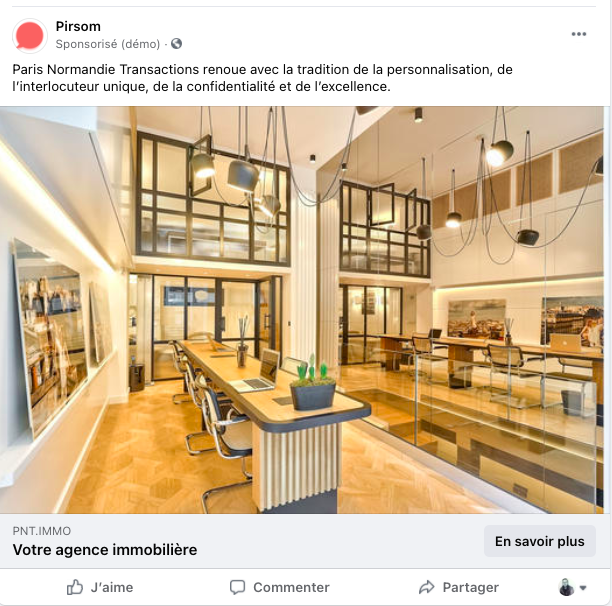The width and height of the screenshot is (612, 606).
Task: Click the Votre agence immobilière headline
Action: tap(105, 549)
